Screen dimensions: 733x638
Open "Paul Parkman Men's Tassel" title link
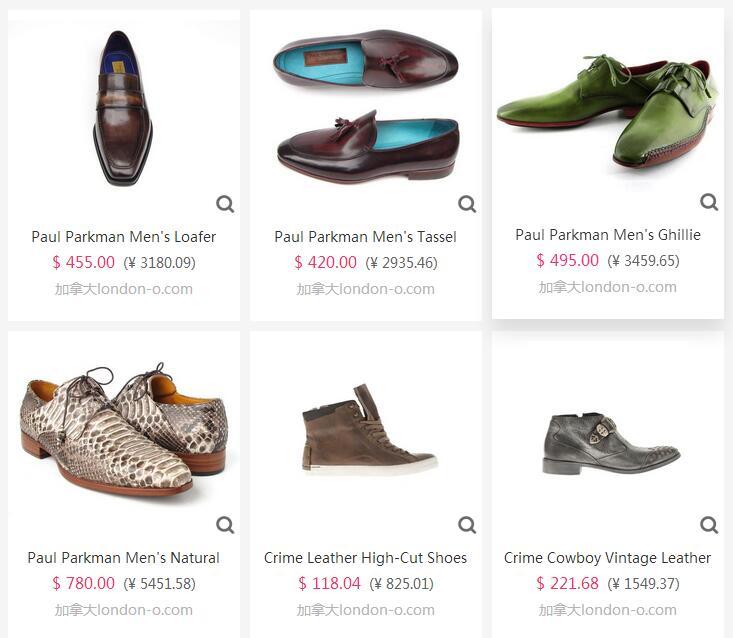pos(366,237)
